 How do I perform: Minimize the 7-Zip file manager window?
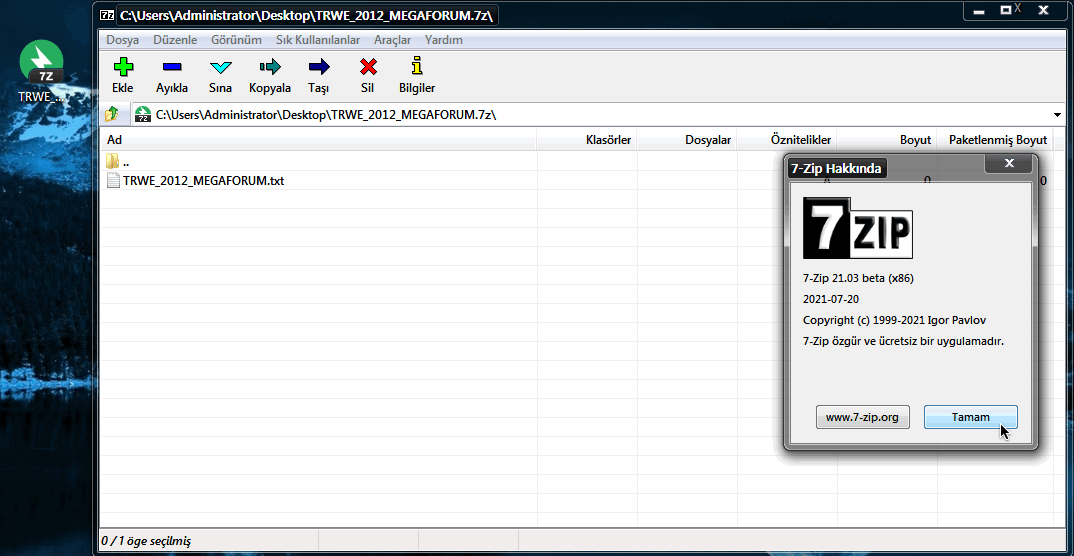(977, 10)
